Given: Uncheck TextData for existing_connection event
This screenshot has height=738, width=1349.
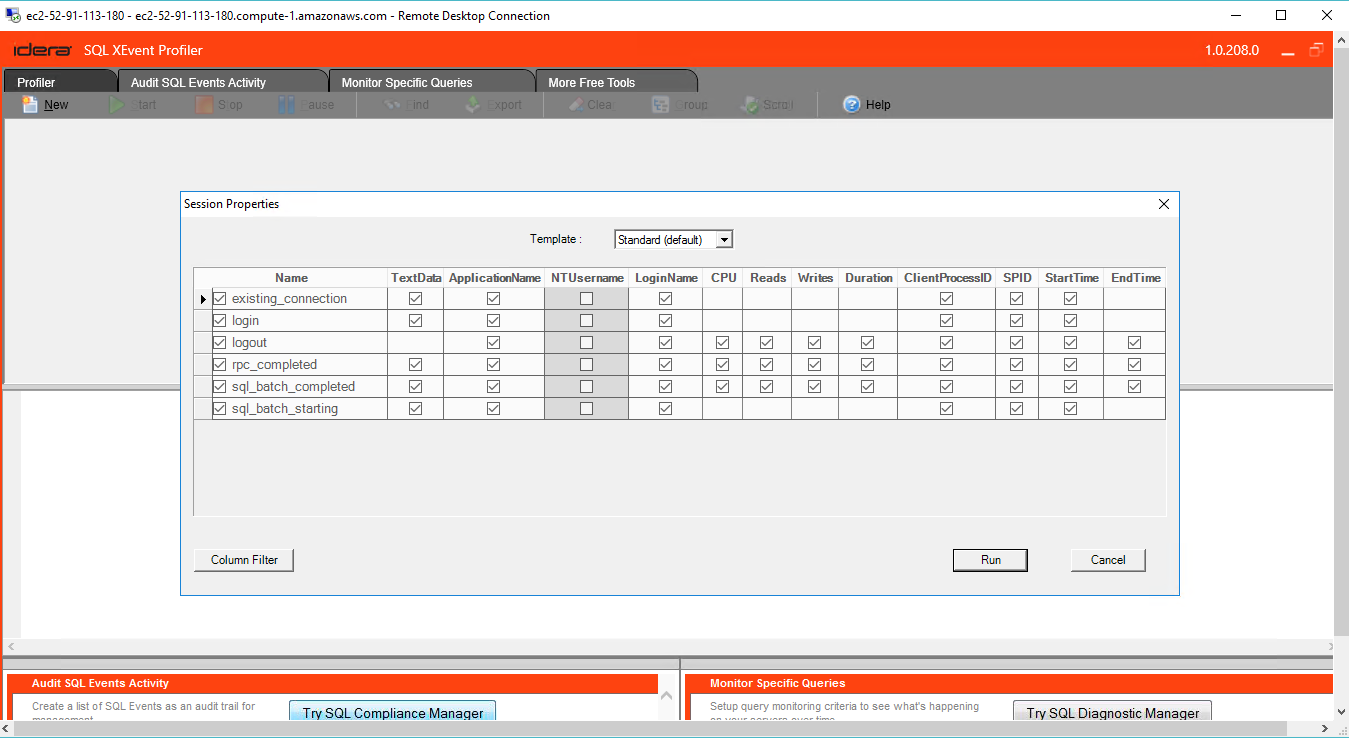Looking at the screenshot, I should click(x=415, y=298).
